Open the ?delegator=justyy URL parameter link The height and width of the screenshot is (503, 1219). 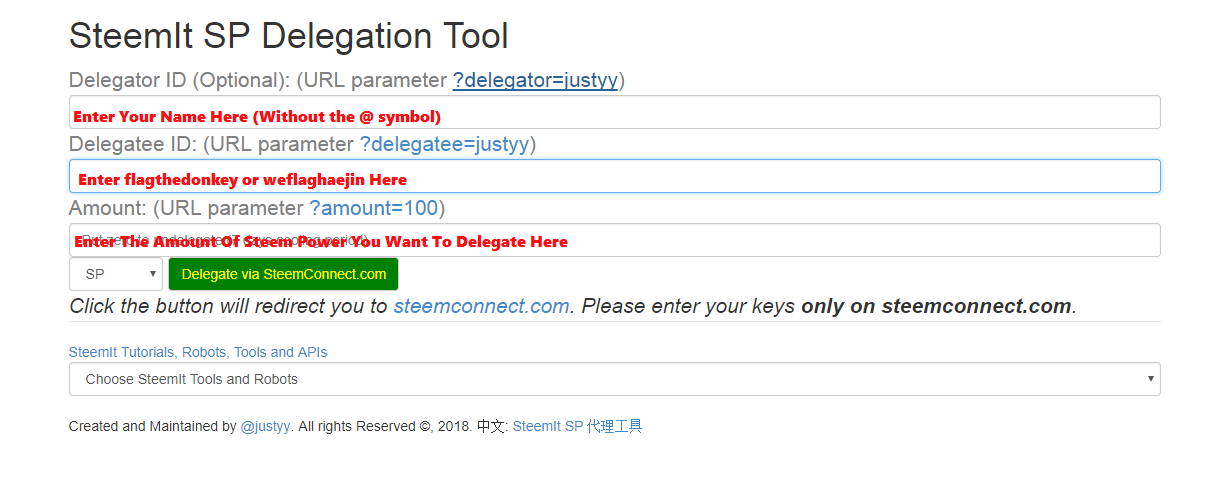(x=535, y=80)
